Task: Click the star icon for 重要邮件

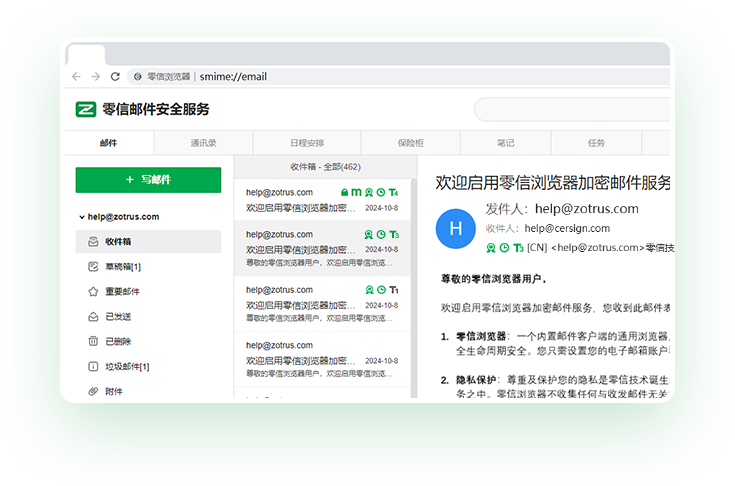Action: [x=93, y=292]
